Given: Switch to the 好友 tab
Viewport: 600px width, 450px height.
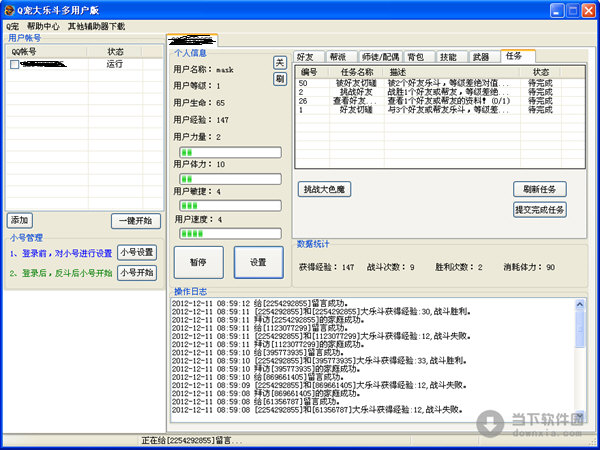Looking at the screenshot, I should [308, 57].
